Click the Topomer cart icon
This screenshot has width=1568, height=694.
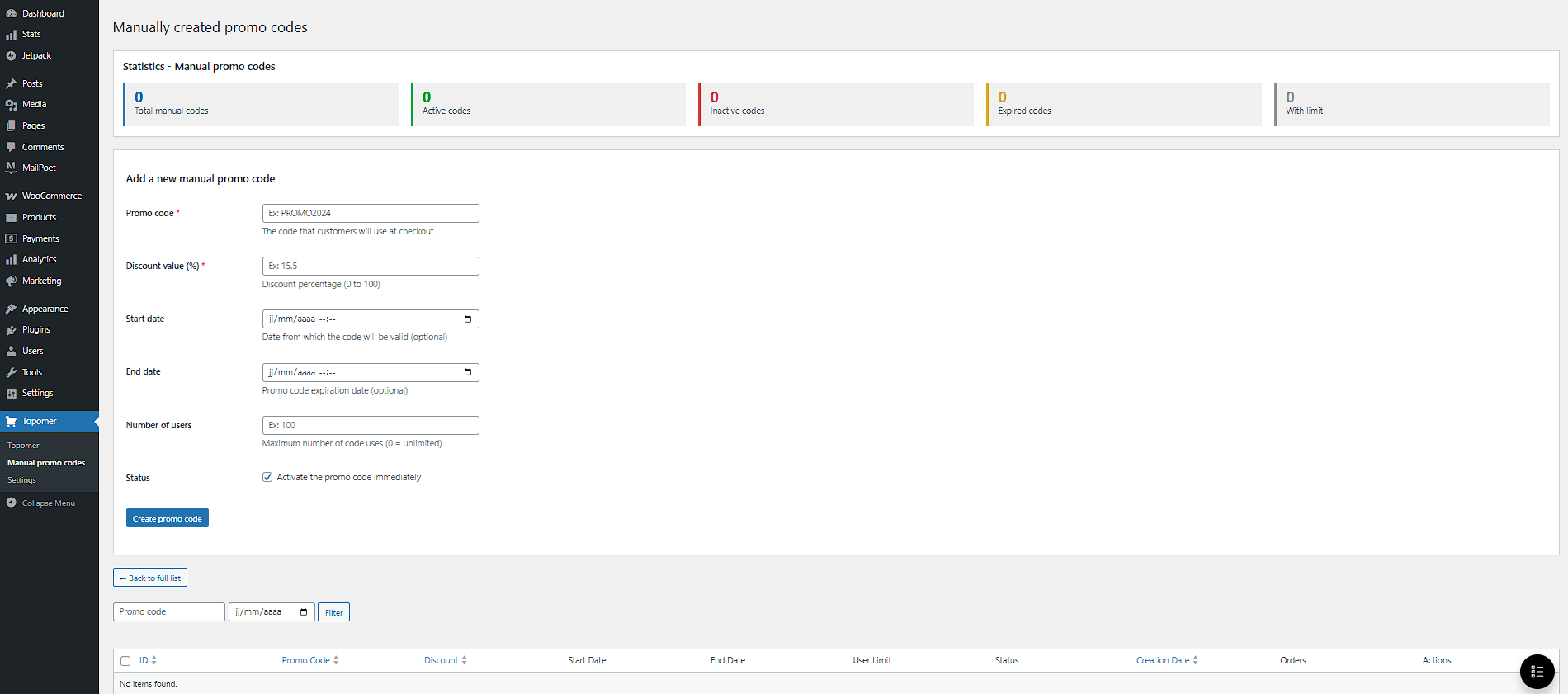(11, 422)
